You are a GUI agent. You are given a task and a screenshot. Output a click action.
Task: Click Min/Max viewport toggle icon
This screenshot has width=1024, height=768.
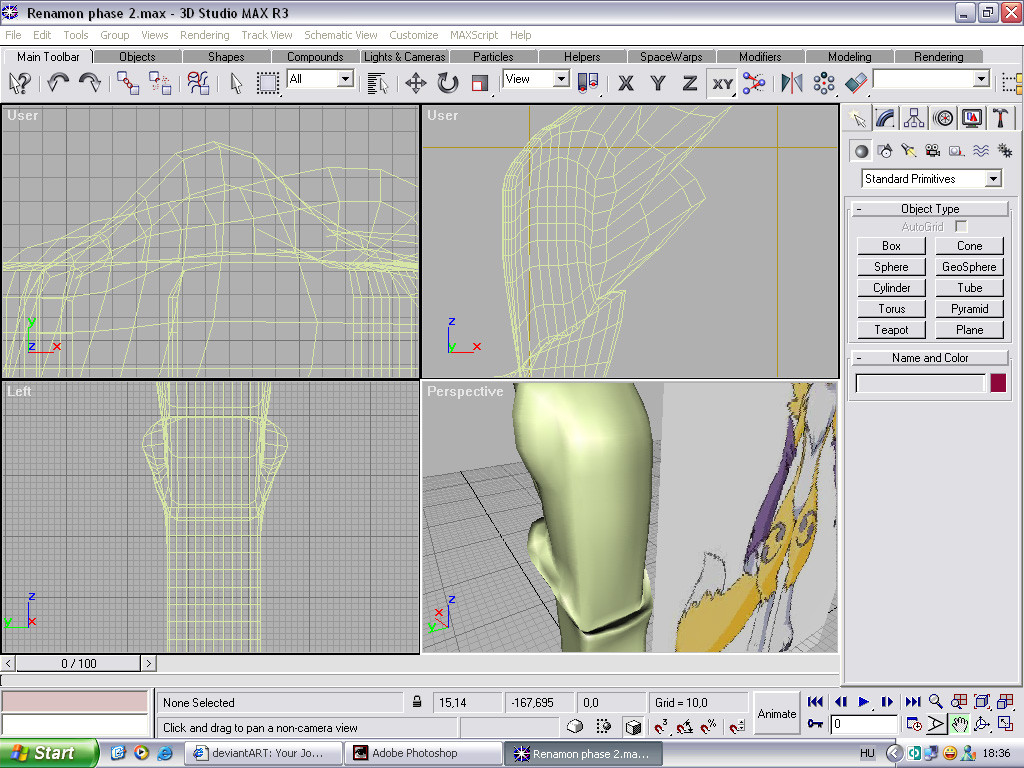(x=1005, y=724)
